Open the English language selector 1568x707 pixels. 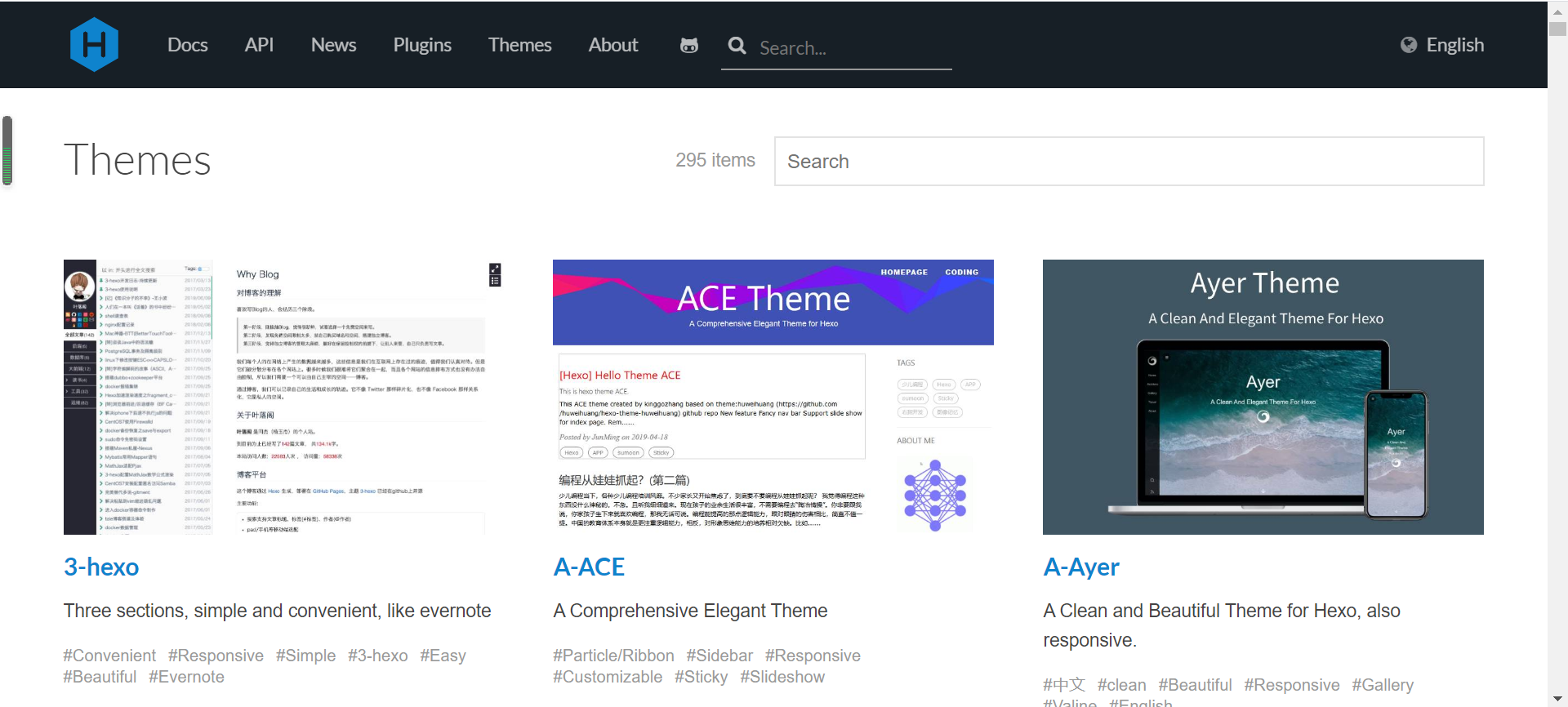click(x=1454, y=45)
